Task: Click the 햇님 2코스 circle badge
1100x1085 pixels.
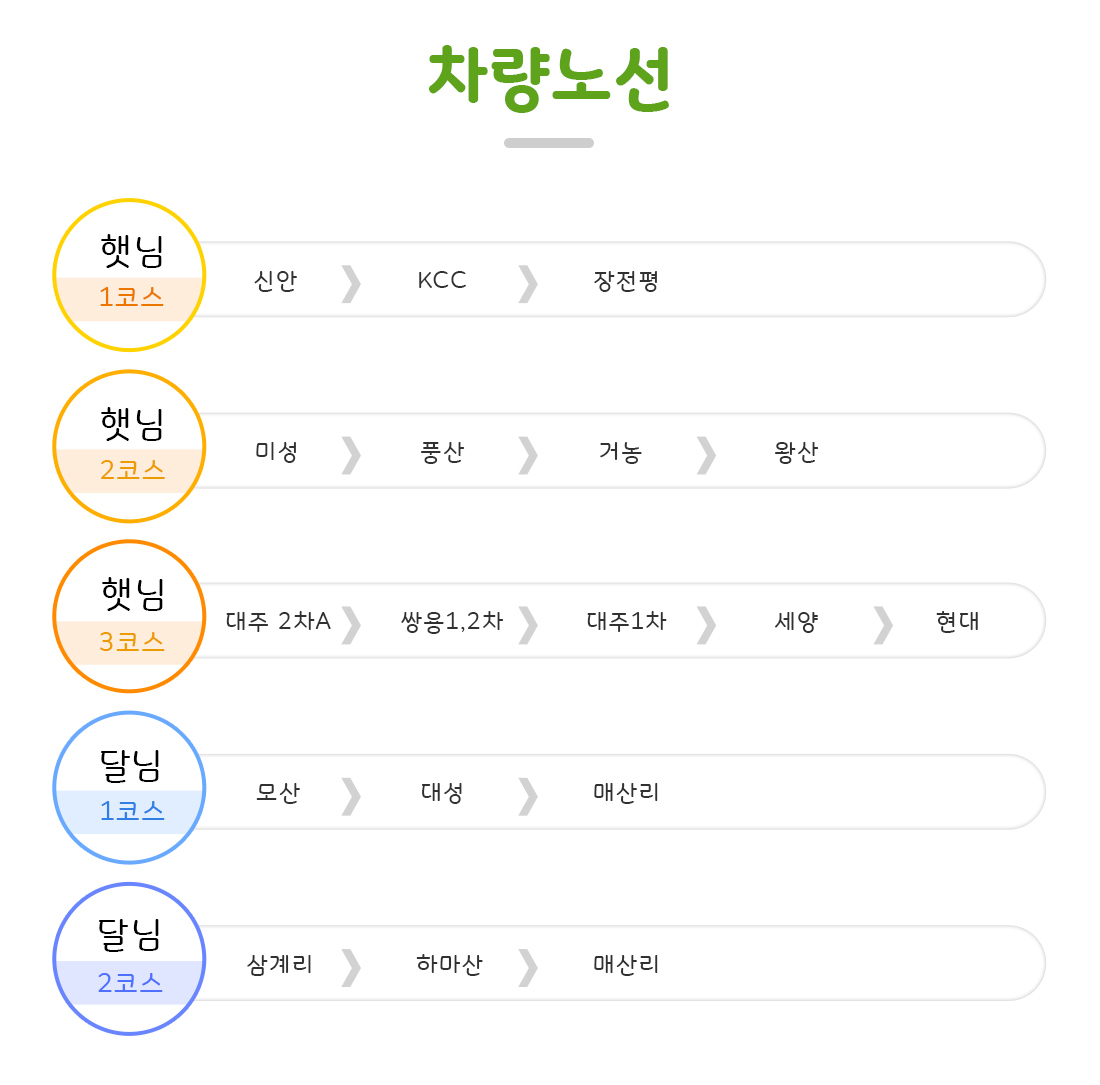Action: point(129,446)
